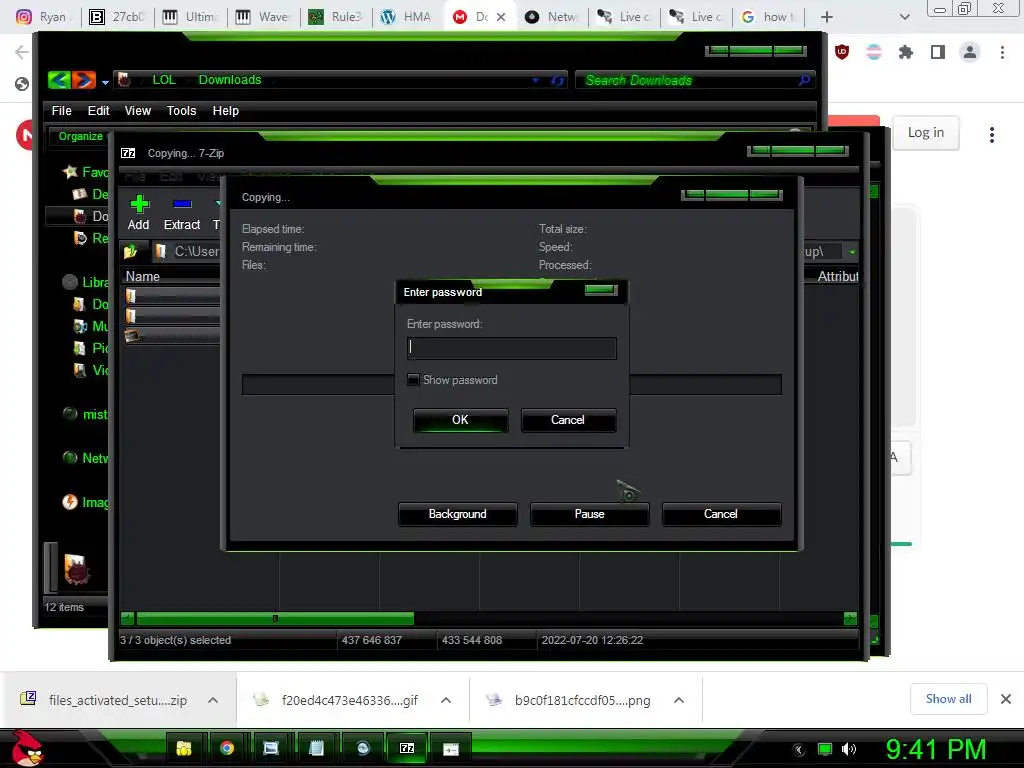Close the downloads bar with the X
Image resolution: width=1024 pixels, height=768 pixels.
pos(1006,699)
